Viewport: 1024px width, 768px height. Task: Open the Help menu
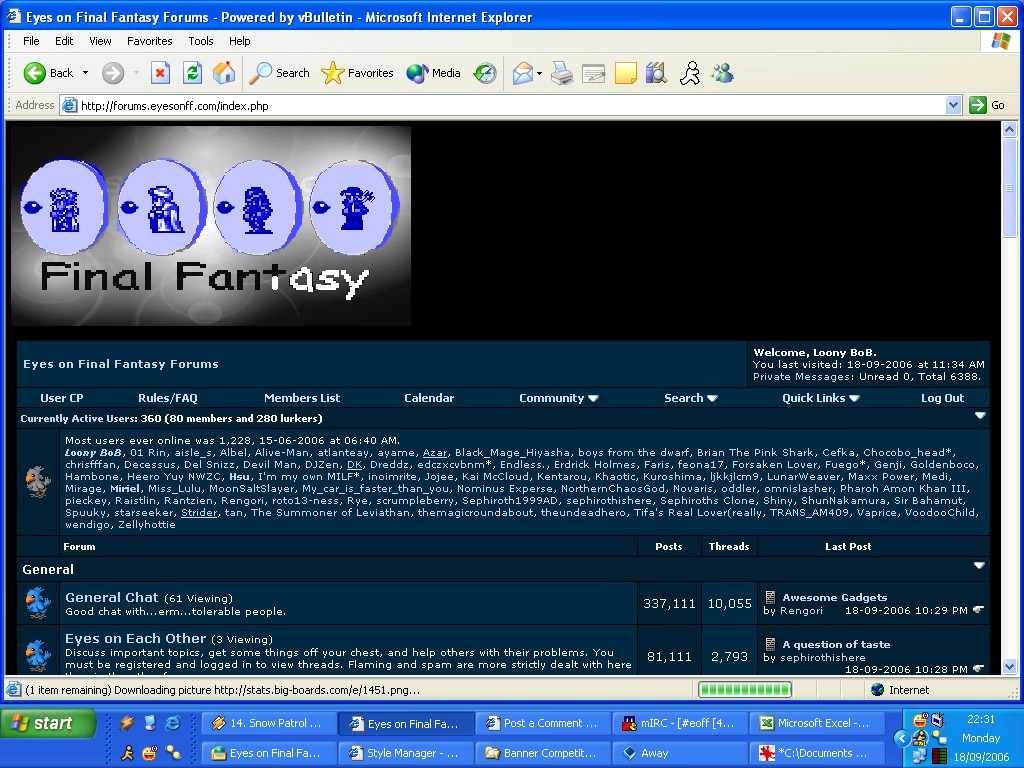point(240,41)
